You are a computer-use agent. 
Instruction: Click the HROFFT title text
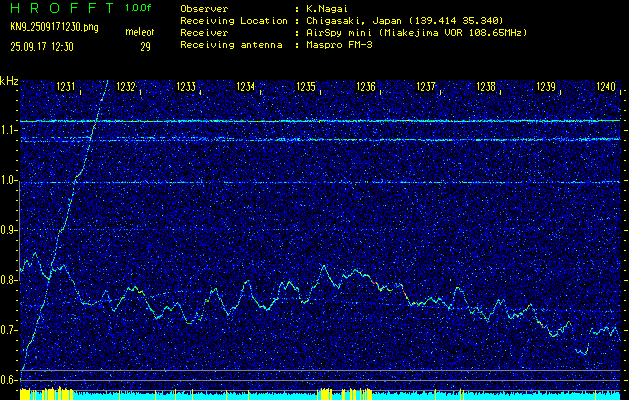[x=62, y=8]
